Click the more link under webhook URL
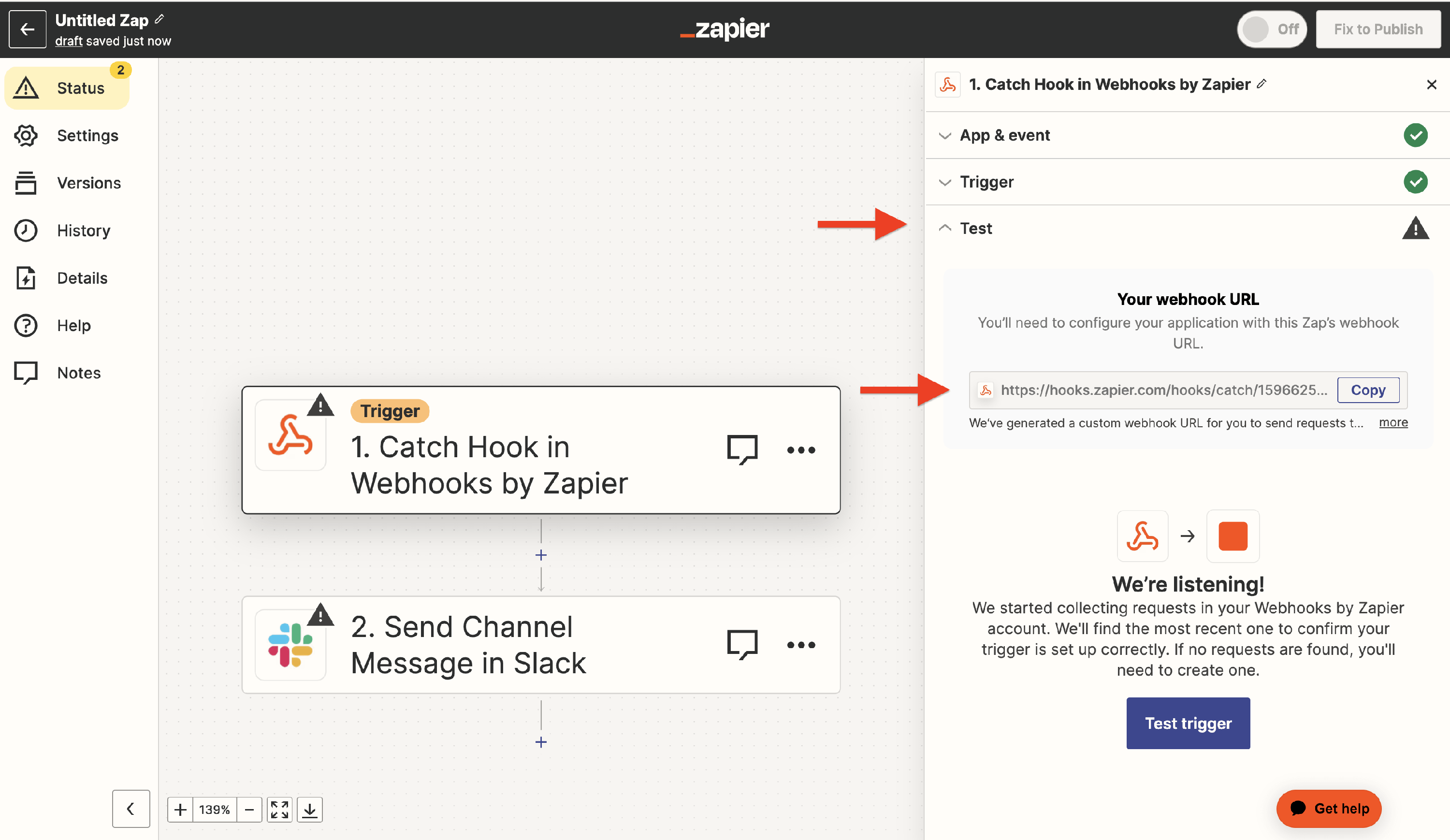Screen dimensions: 1450x840 (x=1393, y=422)
